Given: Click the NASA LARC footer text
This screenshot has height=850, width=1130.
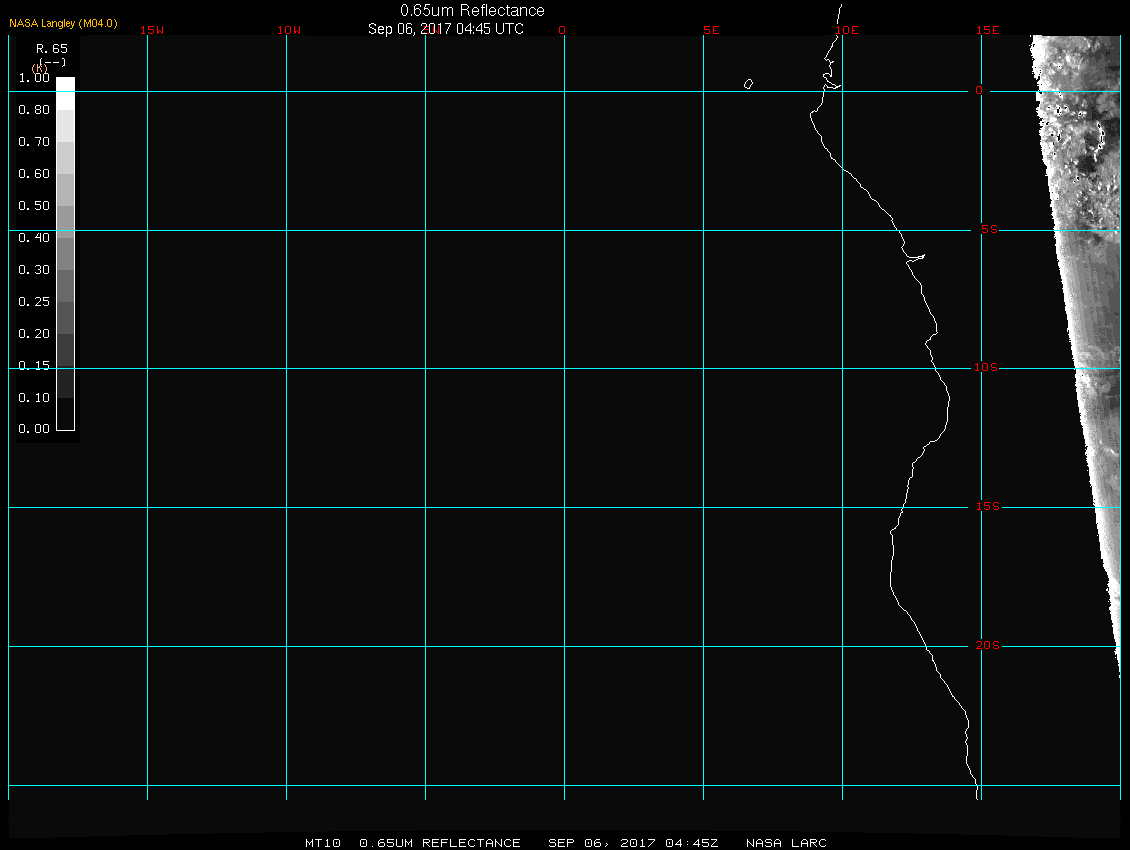Looking at the screenshot, I should pos(786,843).
